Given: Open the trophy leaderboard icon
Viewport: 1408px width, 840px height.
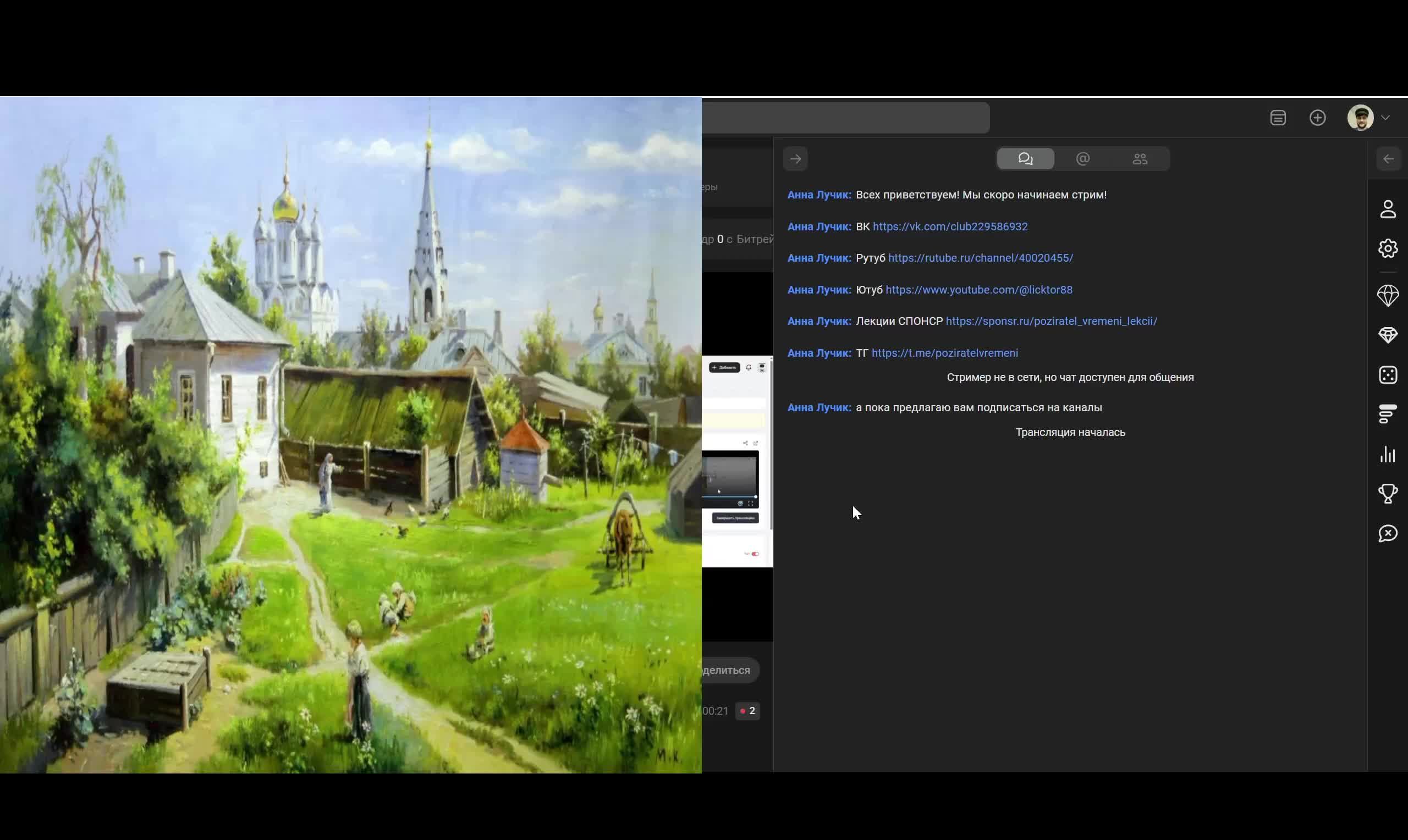Looking at the screenshot, I should (x=1388, y=494).
